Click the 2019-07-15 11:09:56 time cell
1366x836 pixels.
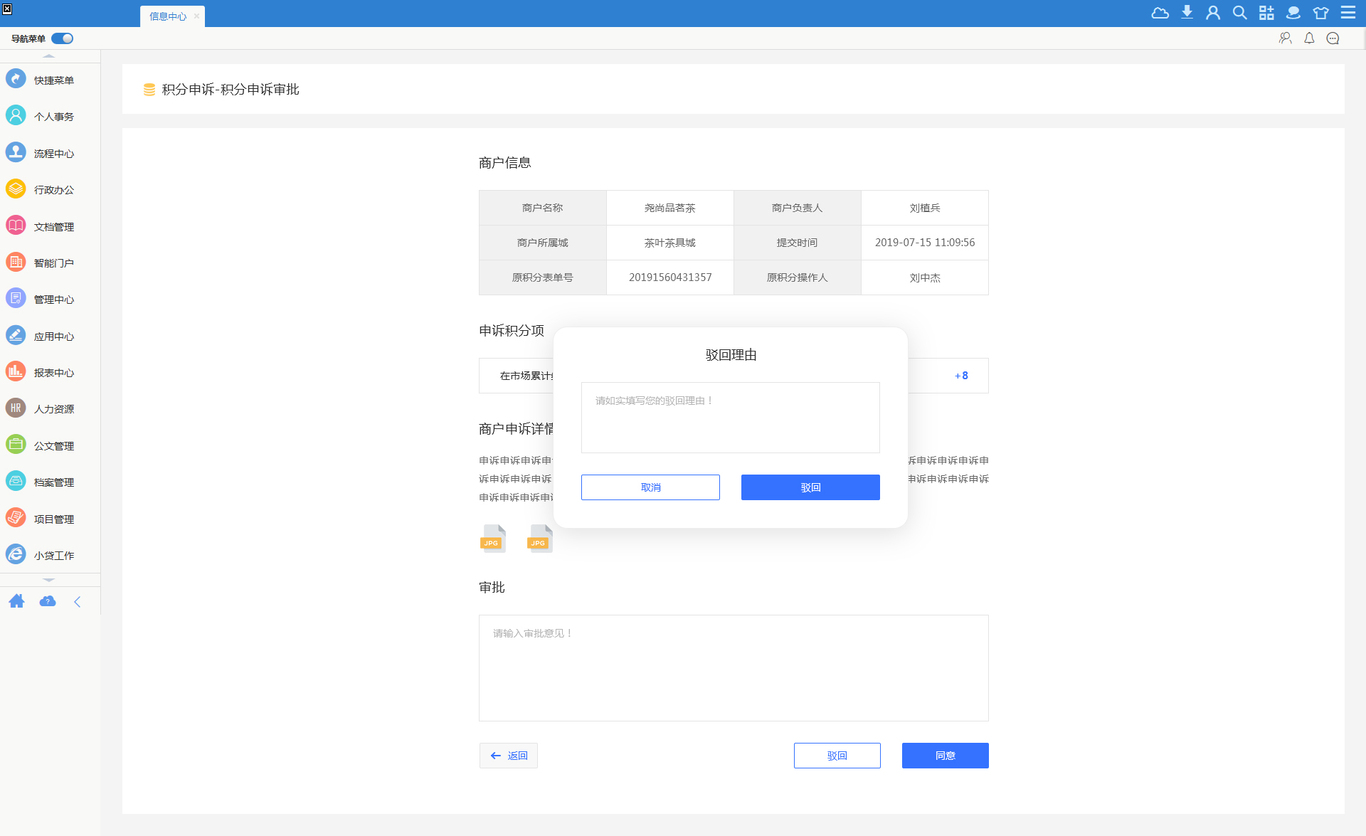pyautogui.click(x=925, y=243)
